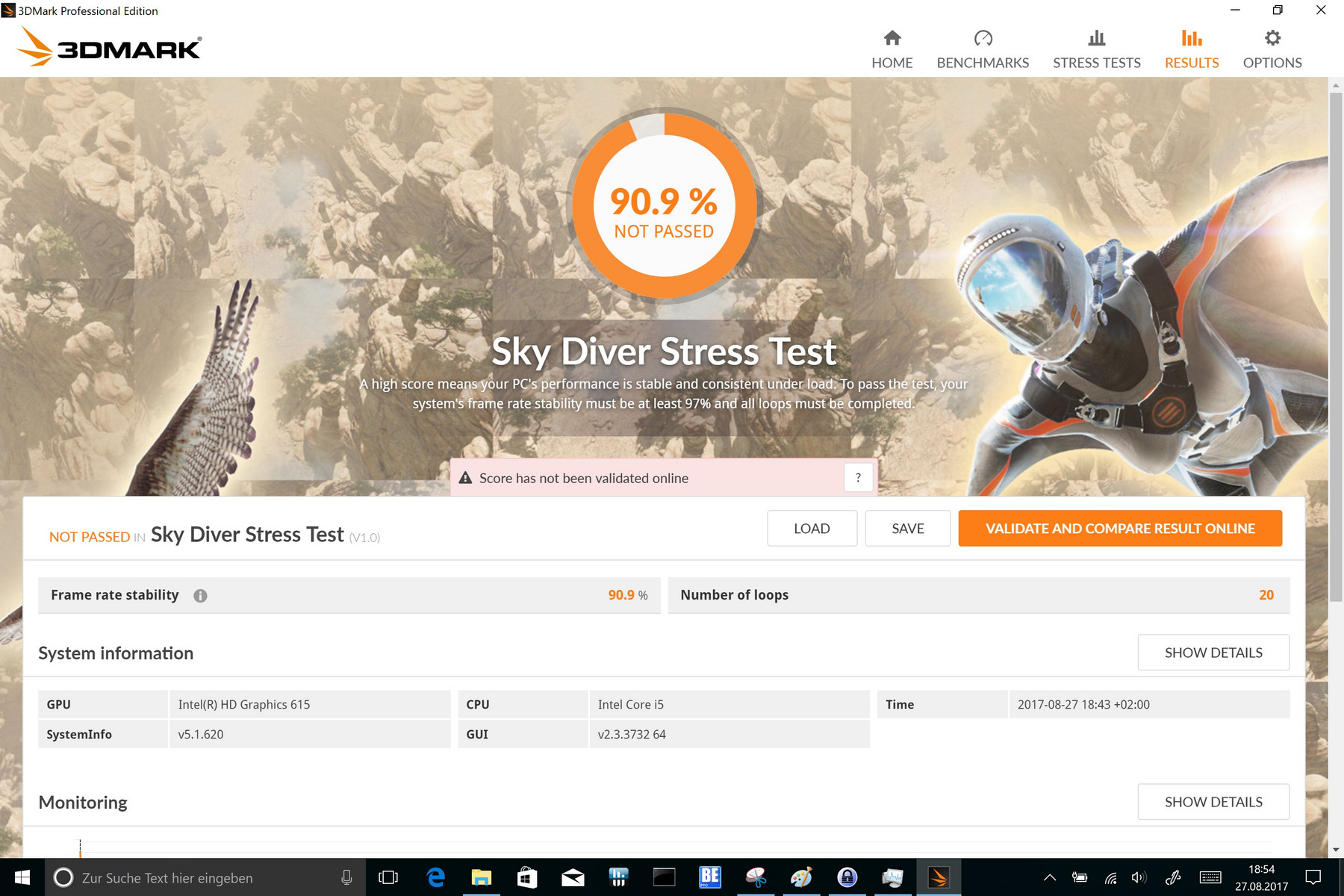The width and height of the screenshot is (1344, 896).
Task: Switch to Stress Tests tab
Action: coord(1096,49)
